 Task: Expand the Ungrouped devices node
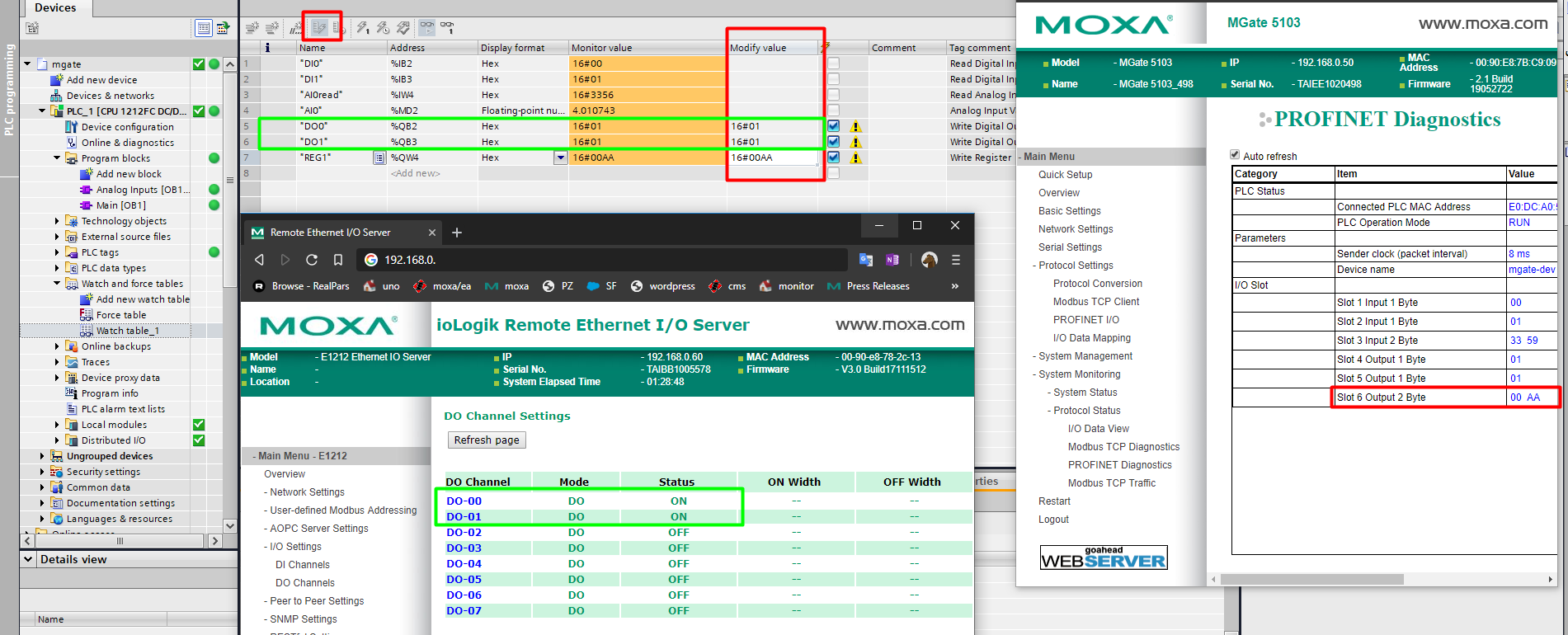tap(42, 455)
